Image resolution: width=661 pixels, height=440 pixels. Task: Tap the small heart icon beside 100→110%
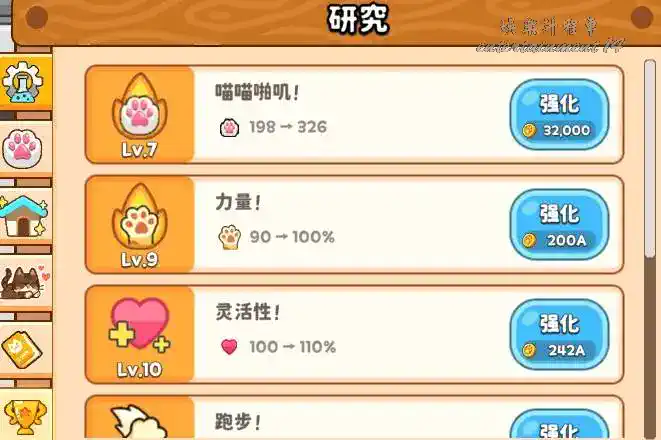pos(229,347)
